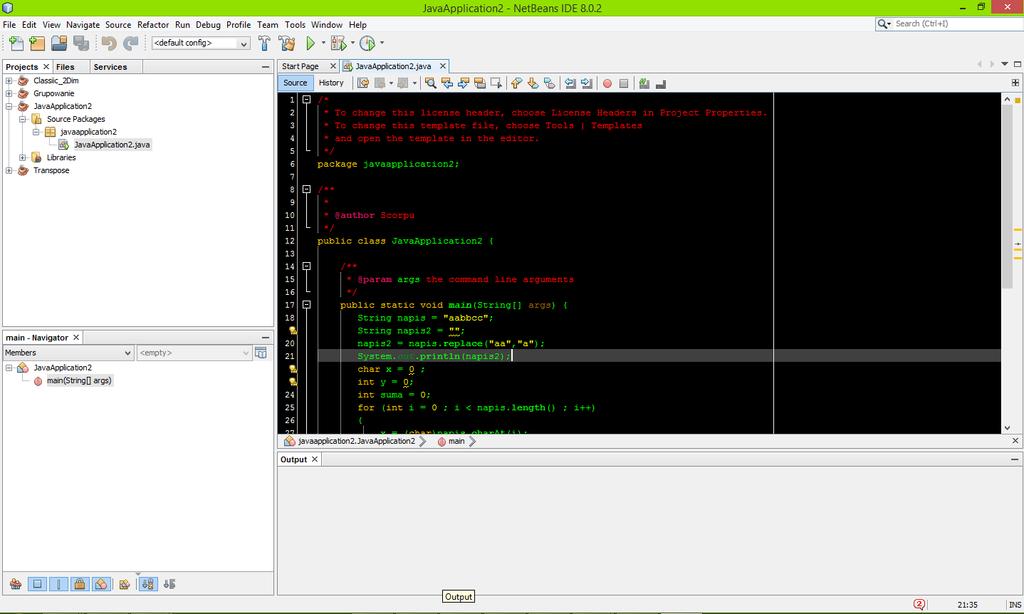Image resolution: width=1024 pixels, height=614 pixels.
Task: Close the Output tab
Action: (x=315, y=459)
